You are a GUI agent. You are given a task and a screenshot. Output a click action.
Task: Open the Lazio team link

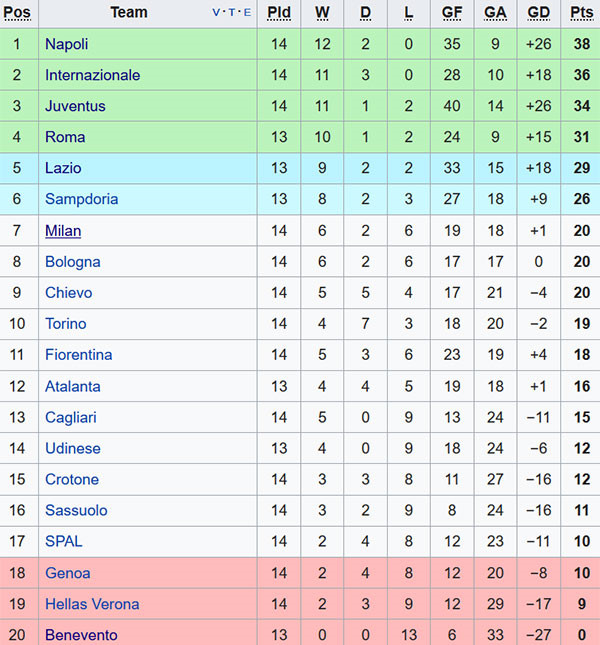point(63,168)
